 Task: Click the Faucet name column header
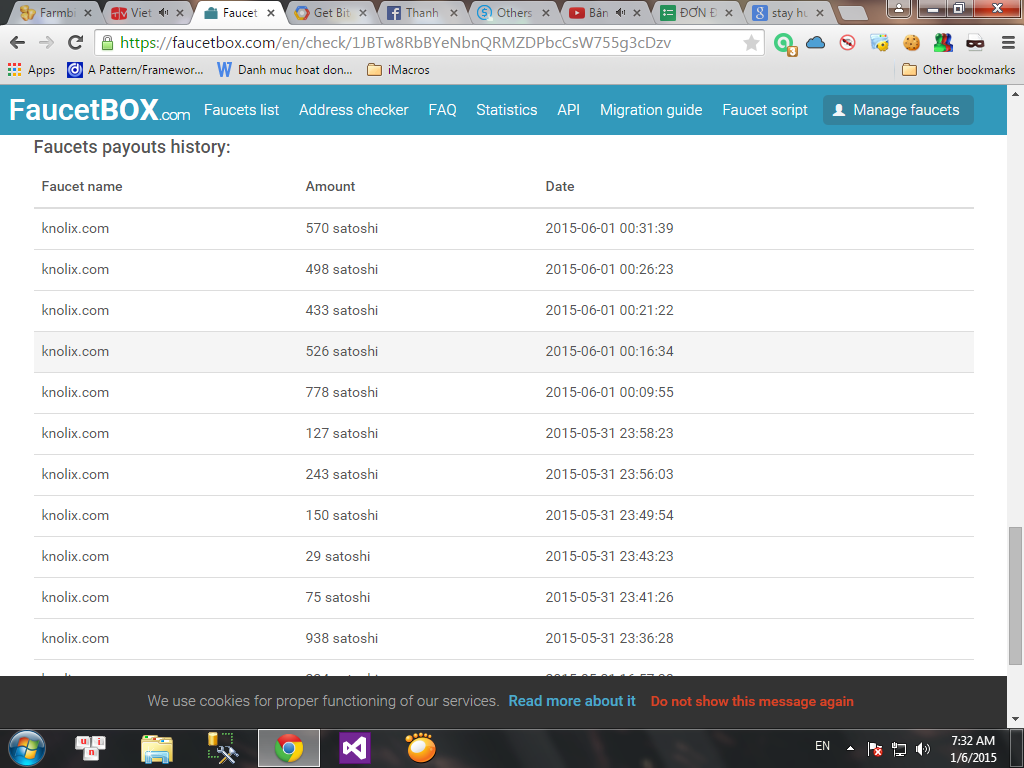point(82,187)
